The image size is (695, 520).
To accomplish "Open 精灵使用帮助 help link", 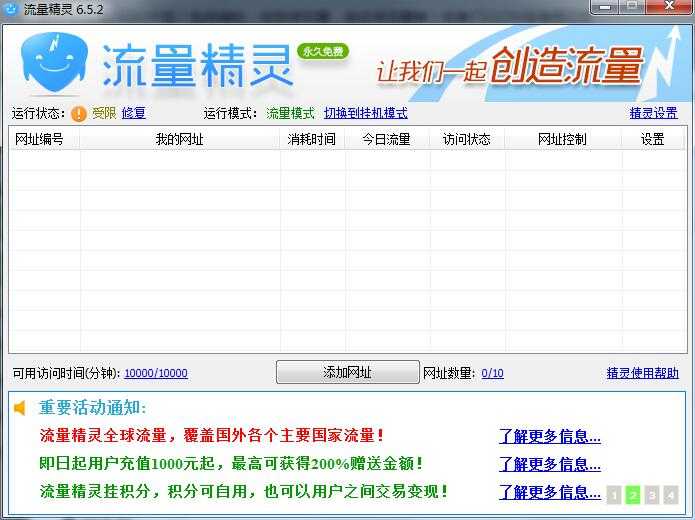I will [x=642, y=373].
